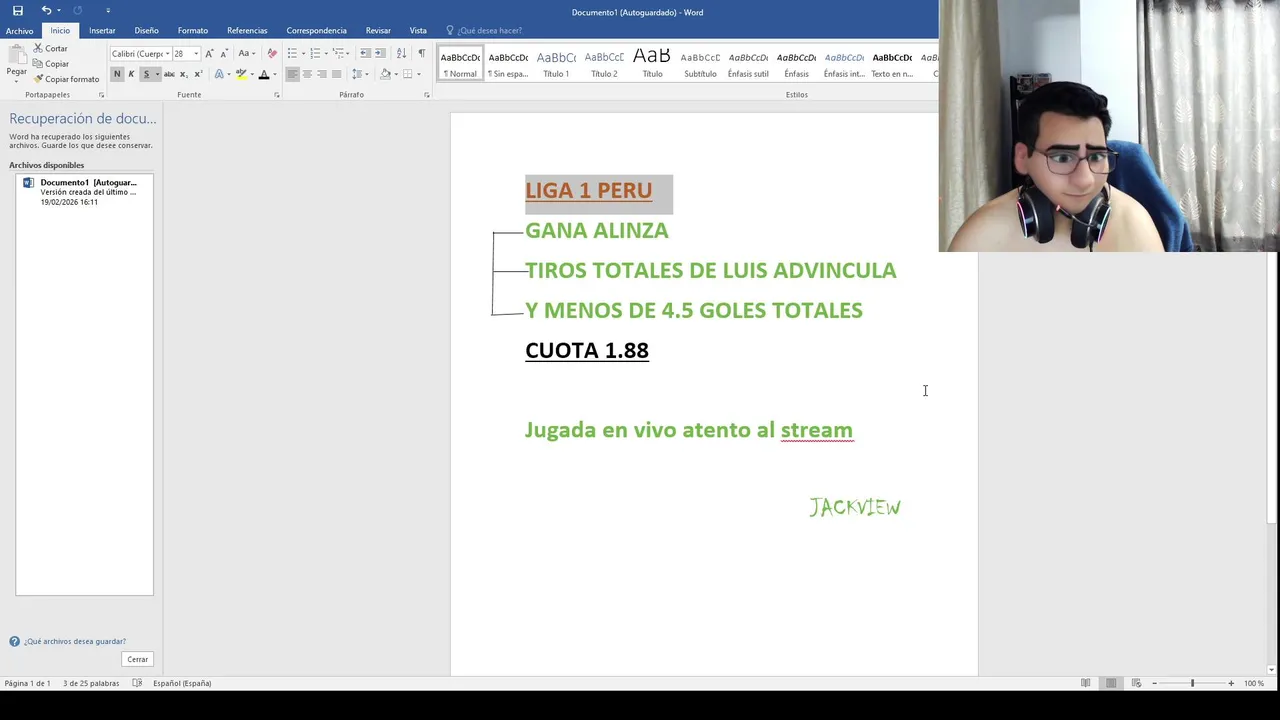Apply the Título 1 style
This screenshot has height=720, width=1280.
556,63
